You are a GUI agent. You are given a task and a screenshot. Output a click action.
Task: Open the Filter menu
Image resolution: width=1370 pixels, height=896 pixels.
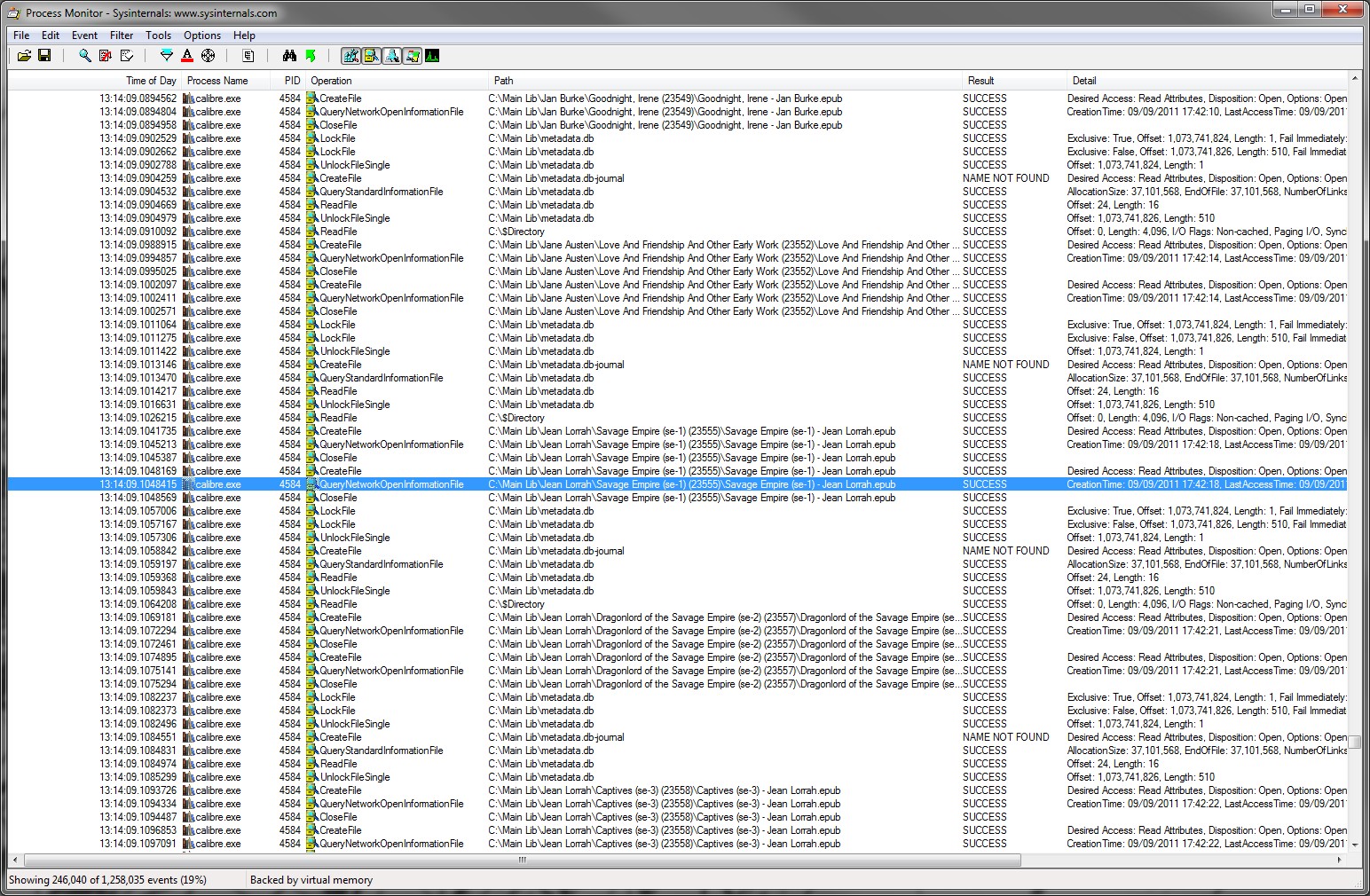[122, 35]
